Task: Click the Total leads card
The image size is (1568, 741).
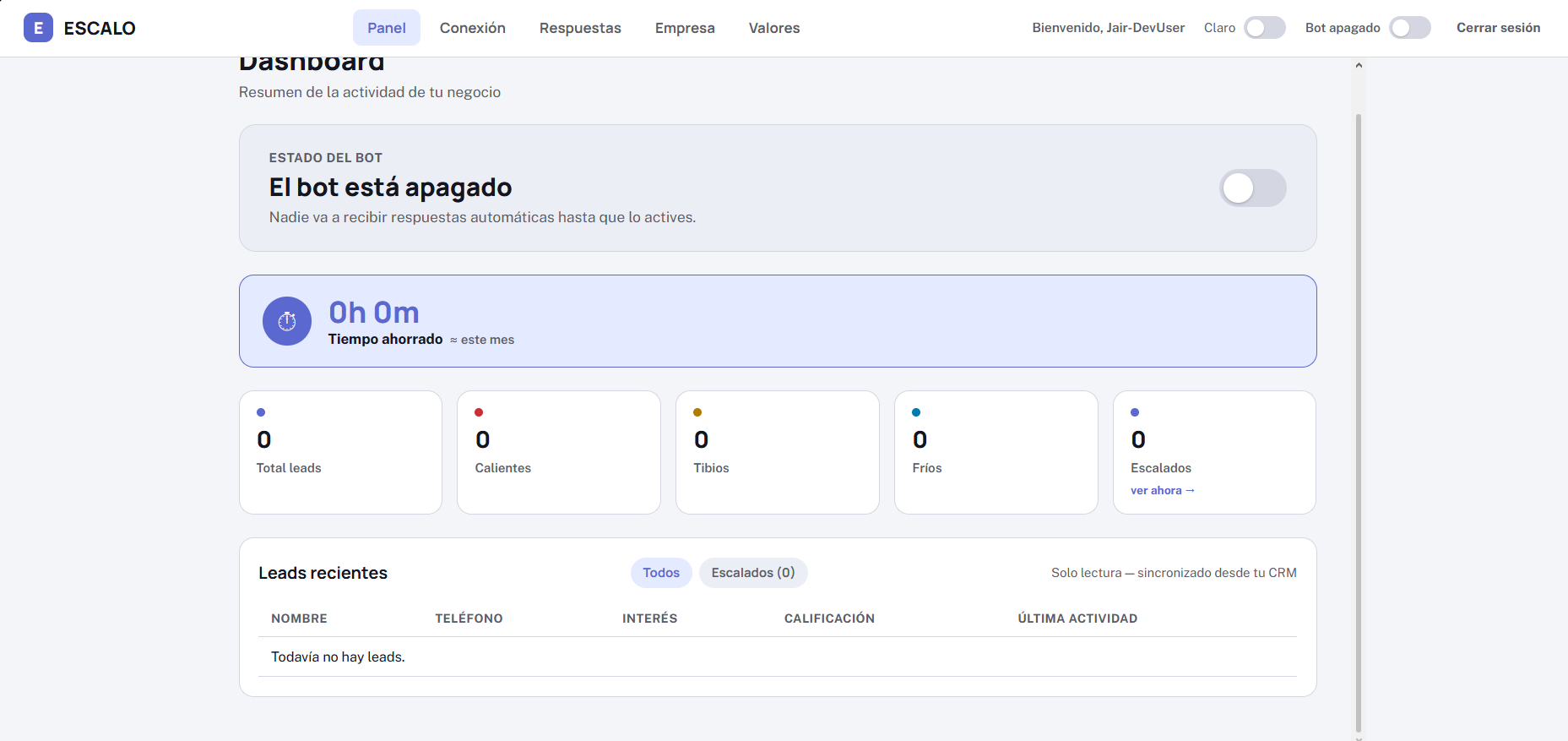Action: click(340, 452)
